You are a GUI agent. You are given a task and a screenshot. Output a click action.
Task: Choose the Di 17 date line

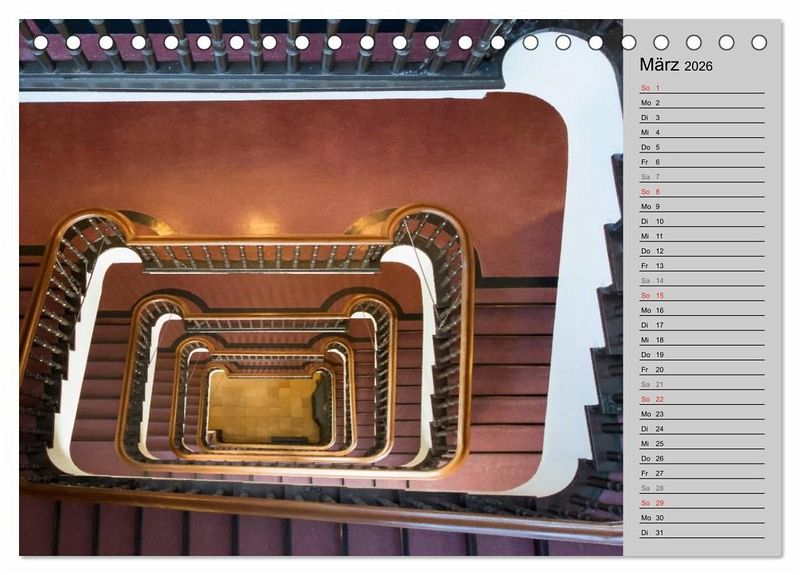[700, 325]
